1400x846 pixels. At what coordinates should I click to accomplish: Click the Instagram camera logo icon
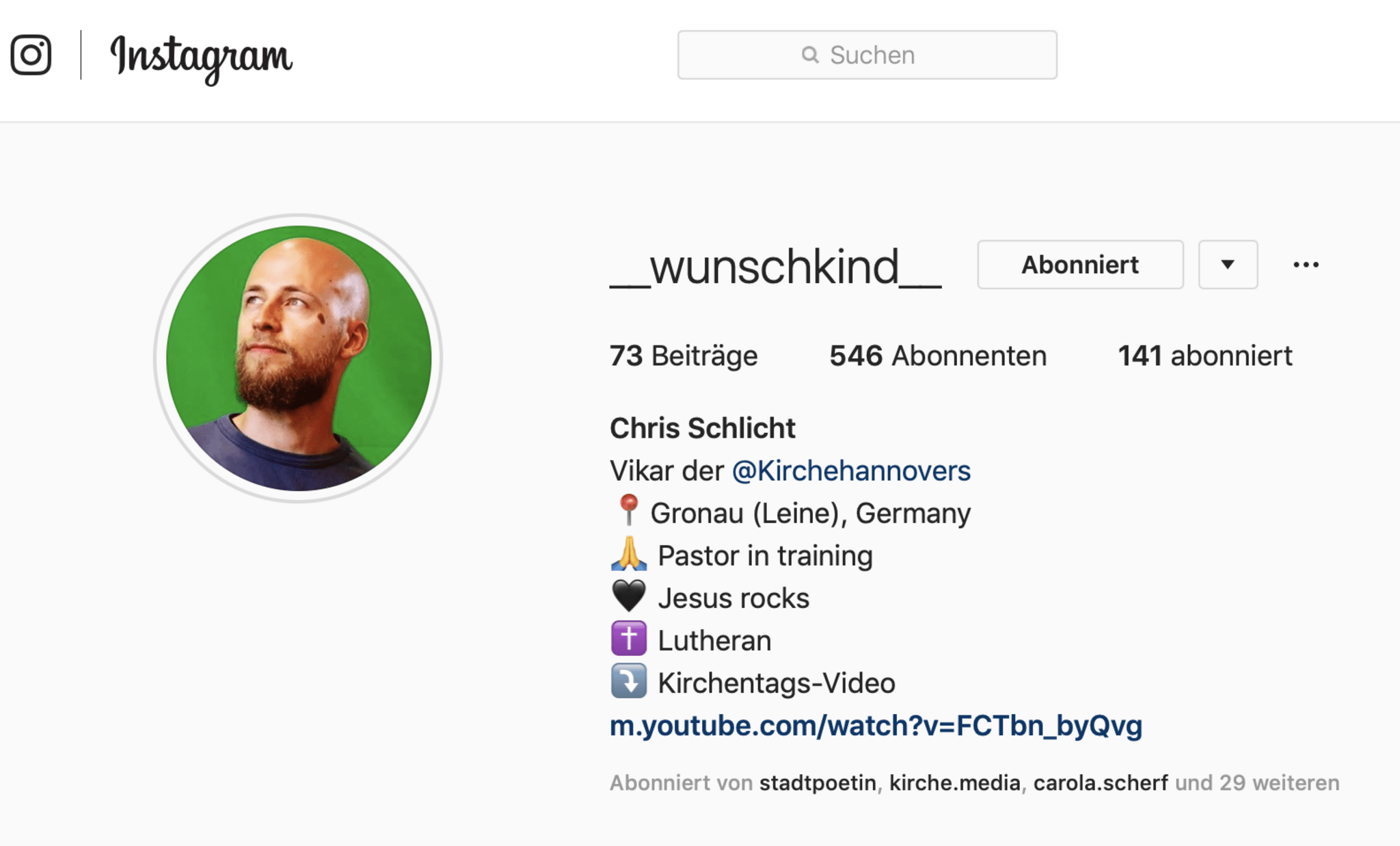(x=31, y=55)
